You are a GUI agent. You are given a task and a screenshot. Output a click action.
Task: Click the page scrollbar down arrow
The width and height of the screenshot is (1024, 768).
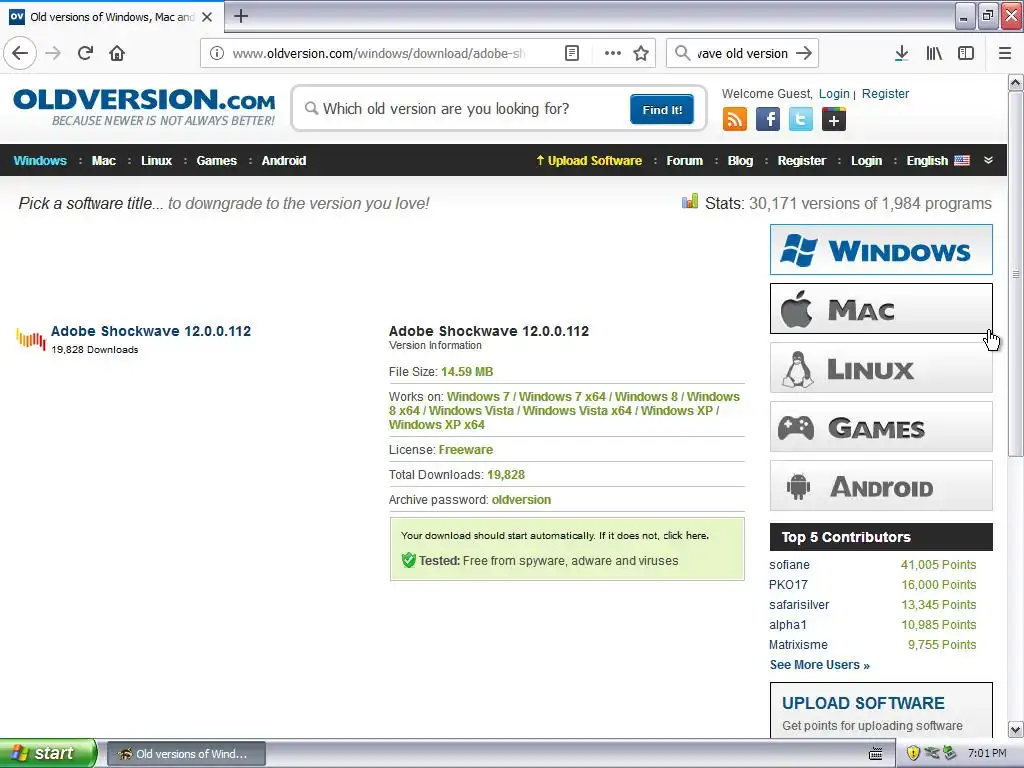[1015, 729]
